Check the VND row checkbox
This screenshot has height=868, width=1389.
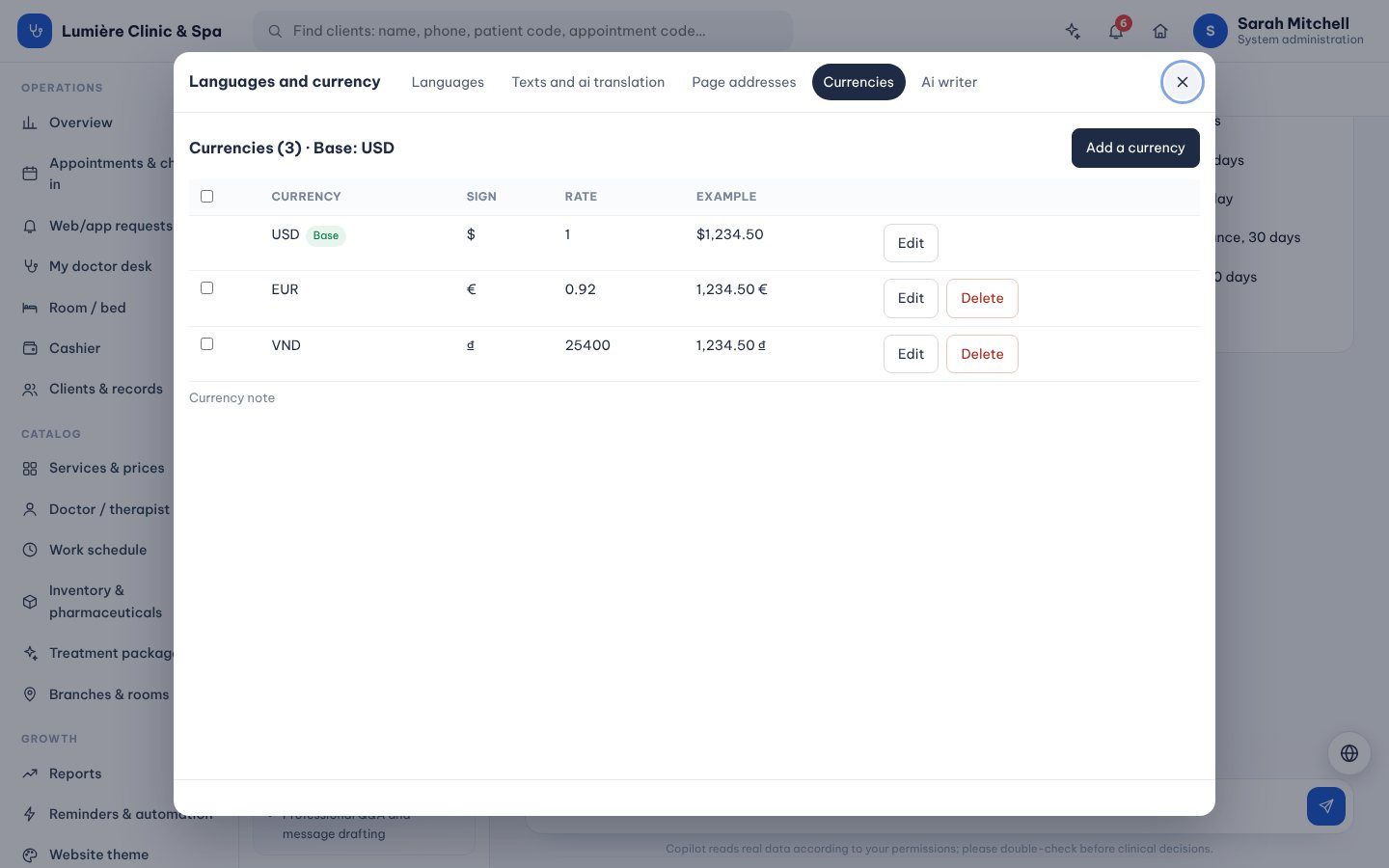pyautogui.click(x=206, y=344)
